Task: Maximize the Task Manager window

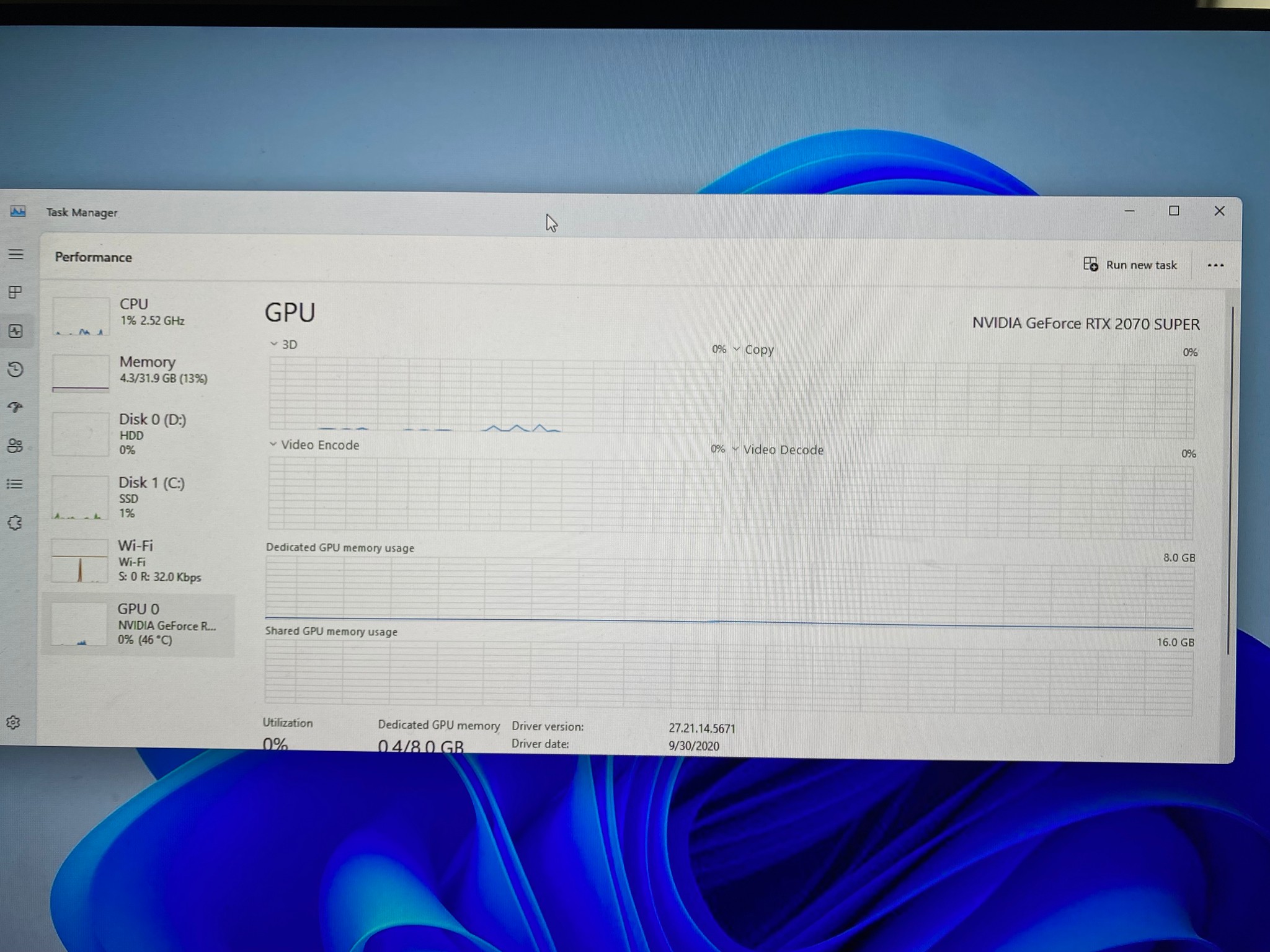Action: [1174, 211]
